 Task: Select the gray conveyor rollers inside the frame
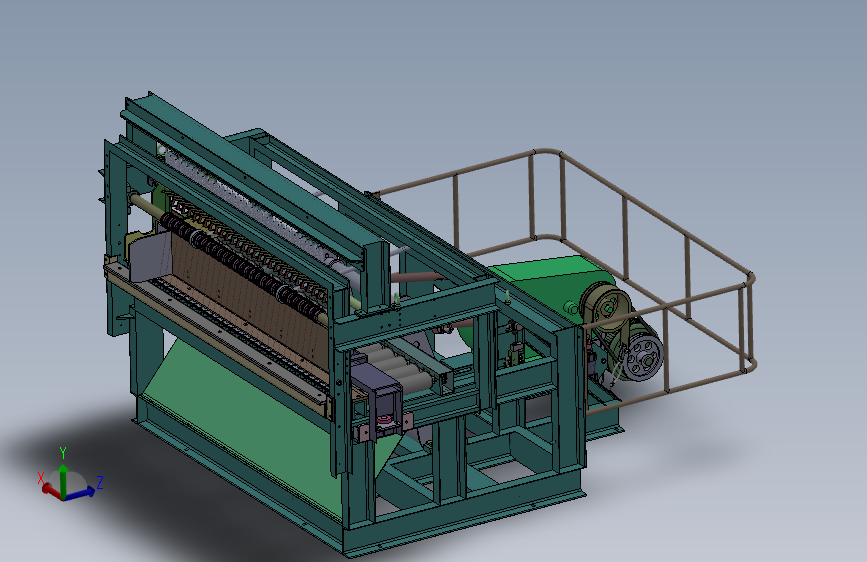point(399,368)
